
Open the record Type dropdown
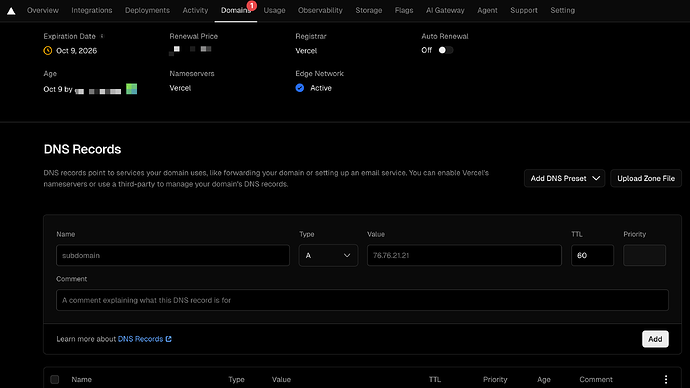[x=328, y=255]
